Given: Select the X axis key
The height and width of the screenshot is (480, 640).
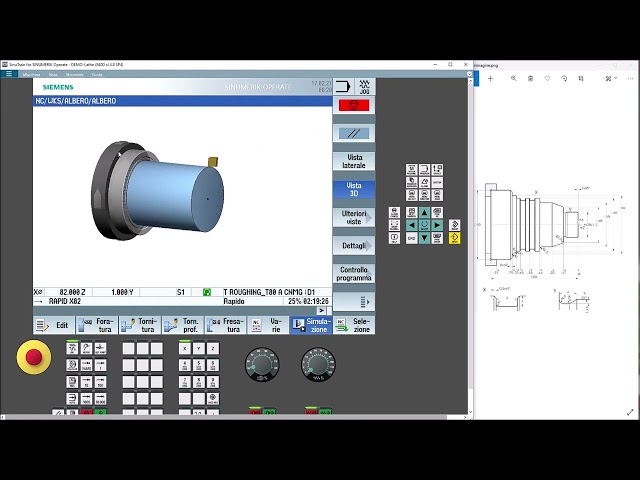Looking at the screenshot, I should tap(184, 349).
